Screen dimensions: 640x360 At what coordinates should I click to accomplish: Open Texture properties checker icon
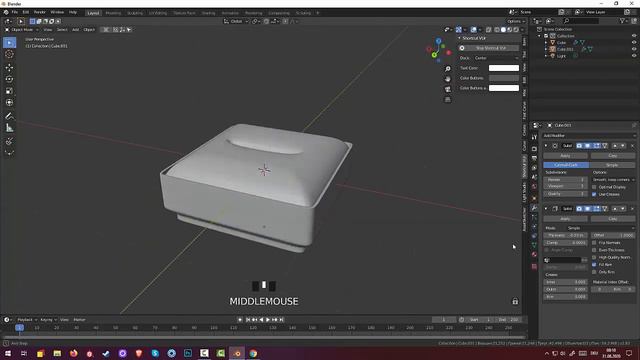point(534,267)
